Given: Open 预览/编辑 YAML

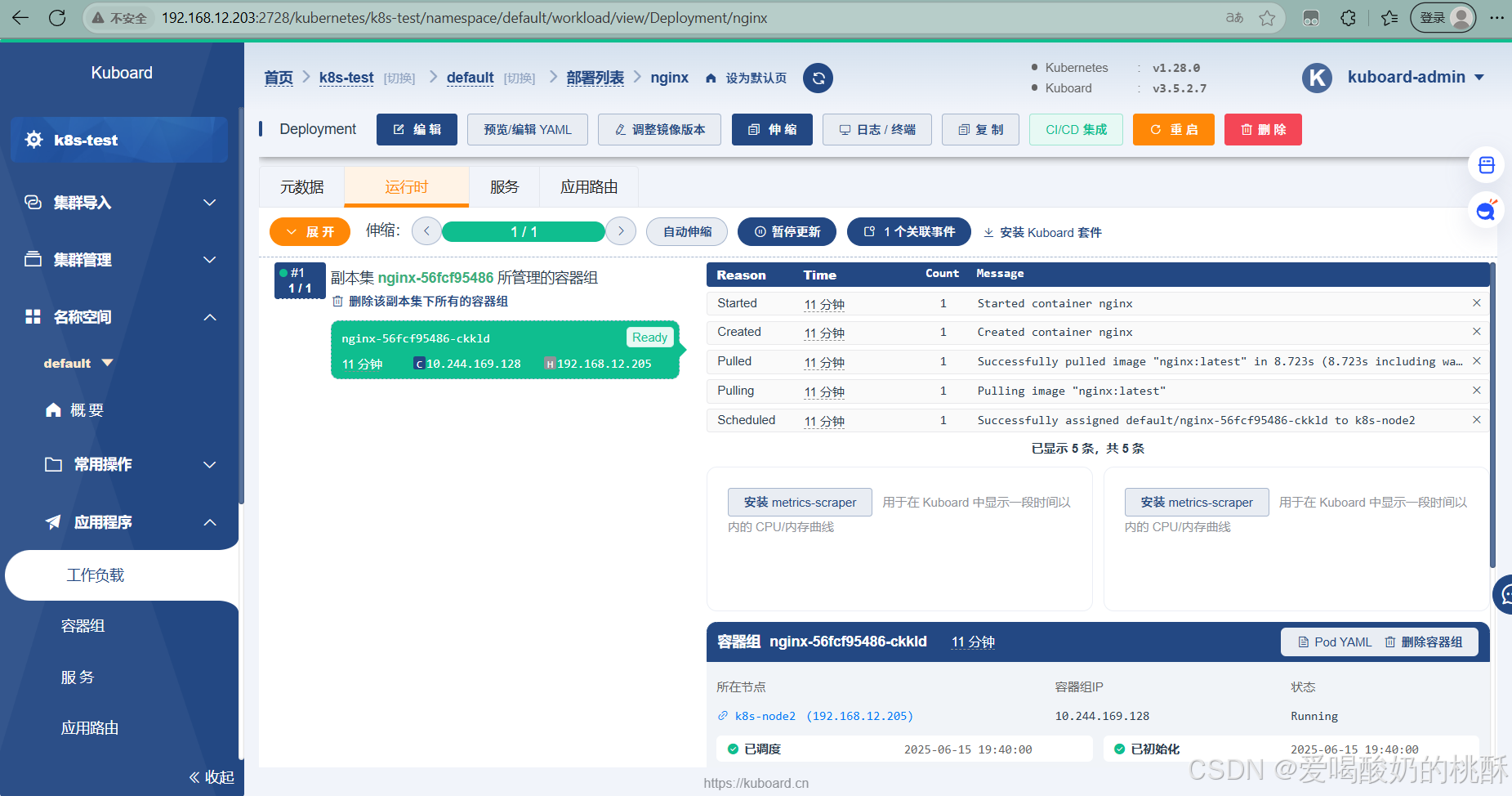Looking at the screenshot, I should [x=528, y=129].
